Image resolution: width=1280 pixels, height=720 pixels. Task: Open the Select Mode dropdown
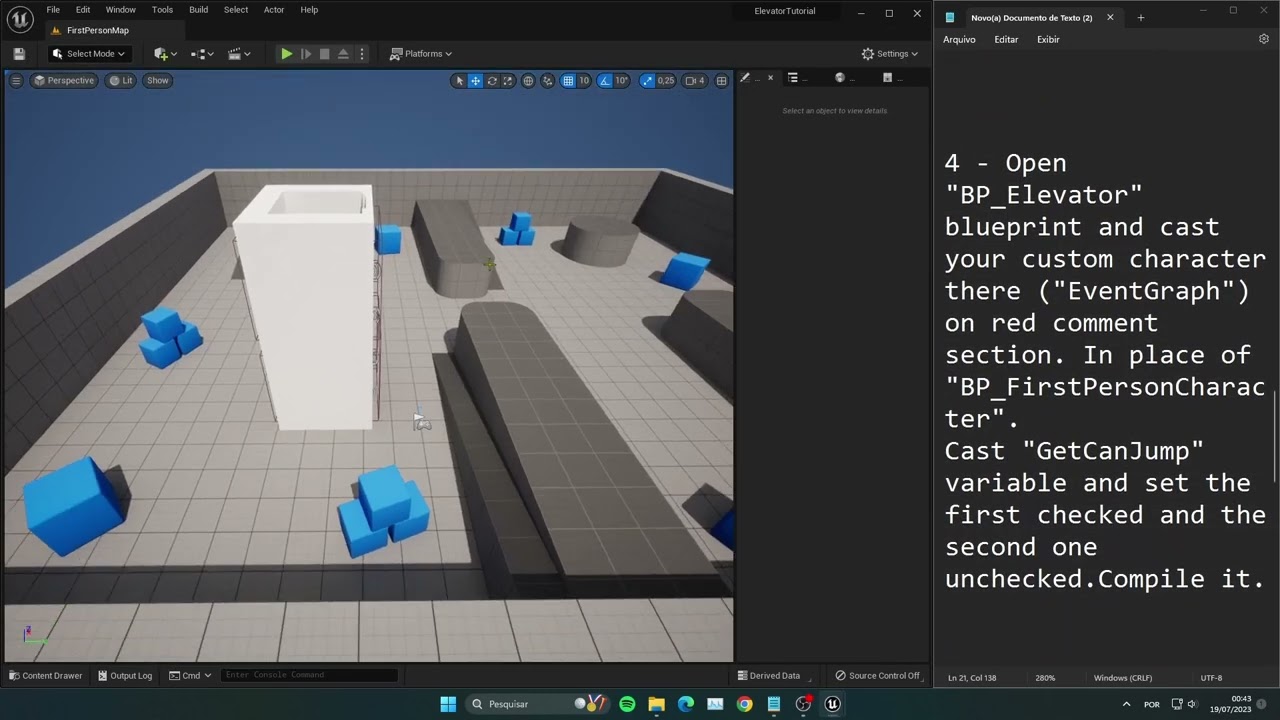89,54
